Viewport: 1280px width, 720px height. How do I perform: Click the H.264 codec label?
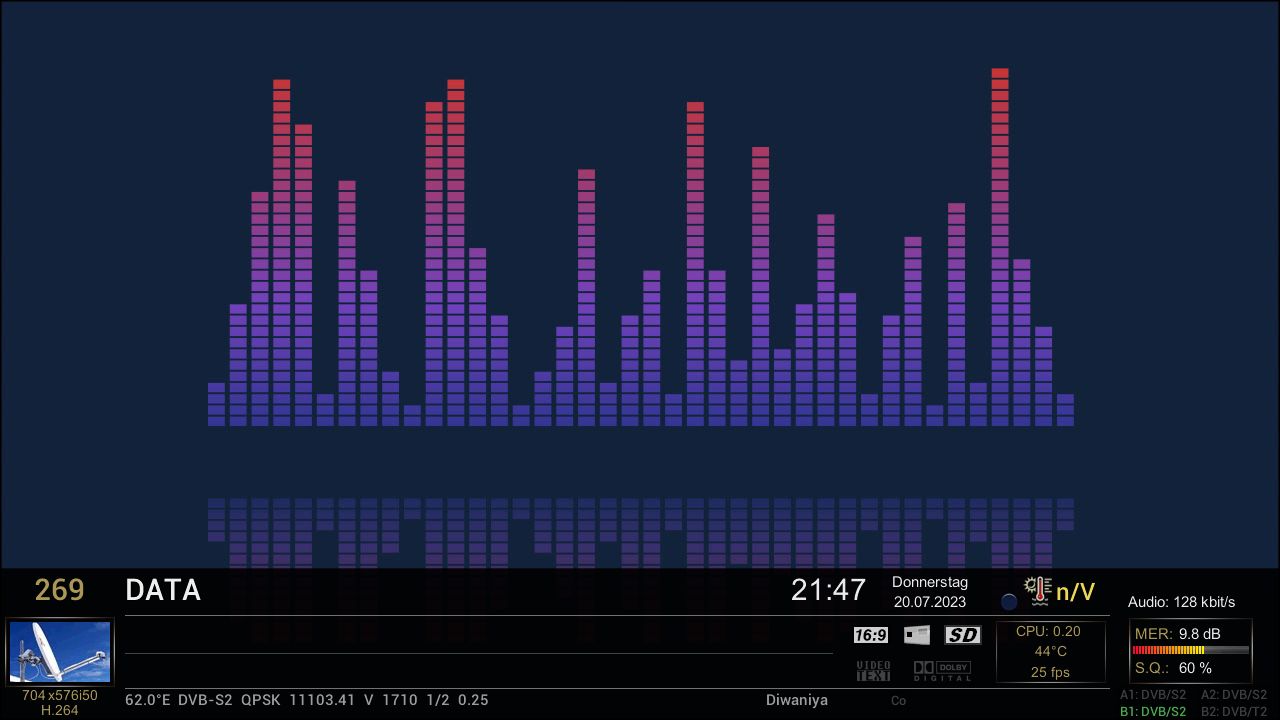click(60, 710)
